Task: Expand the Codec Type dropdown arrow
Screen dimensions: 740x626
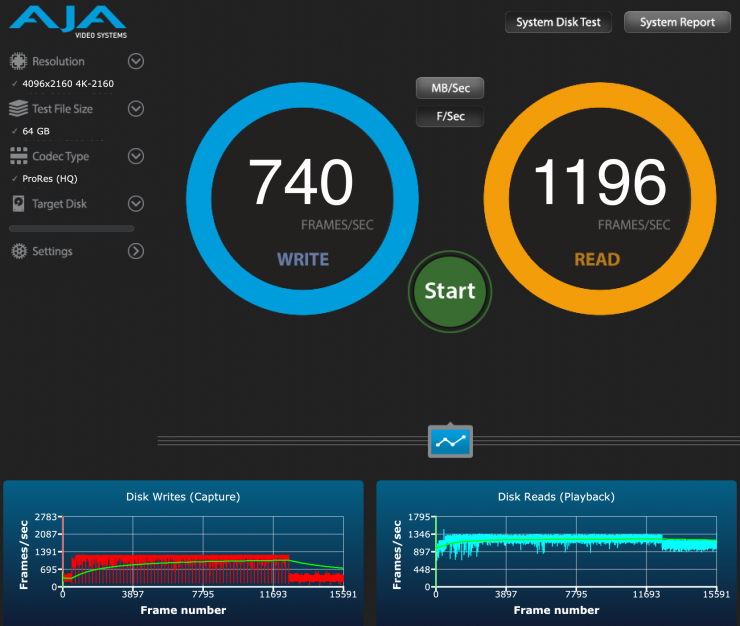Action: pyautogui.click(x=136, y=156)
